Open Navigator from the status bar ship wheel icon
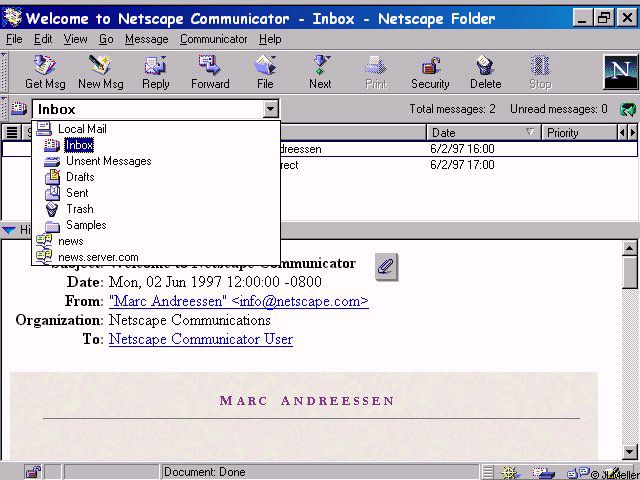Screen dimensions: 640x480 tap(509, 472)
